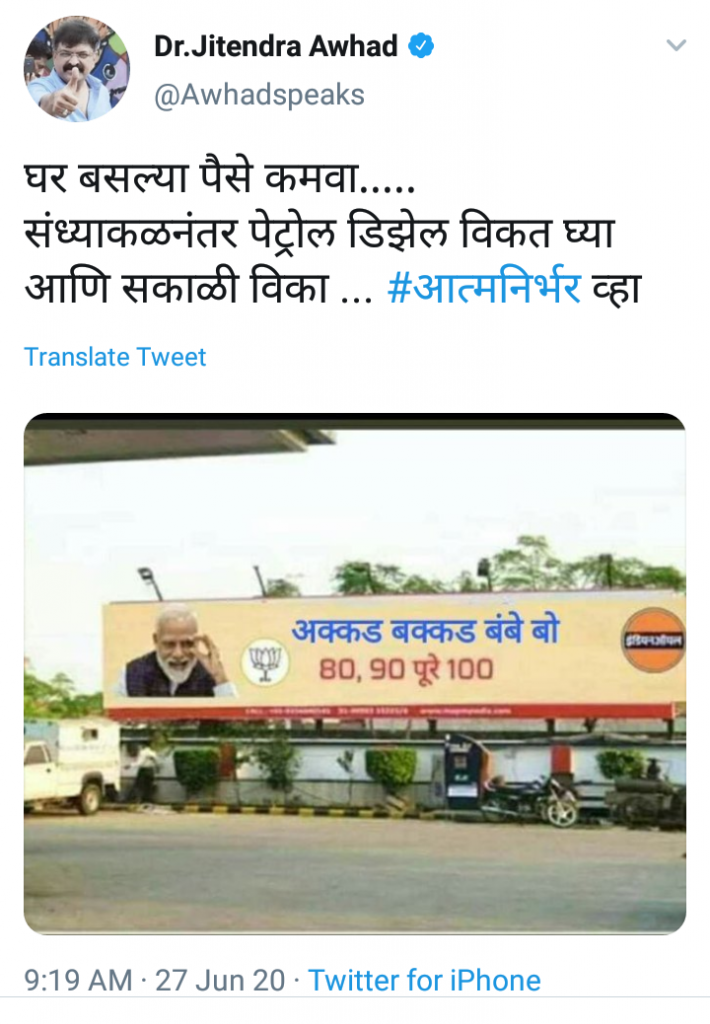Image resolution: width=710 pixels, height=1024 pixels.
Task: Click the Indian Oil logo on billboard
Action: [x=653, y=640]
